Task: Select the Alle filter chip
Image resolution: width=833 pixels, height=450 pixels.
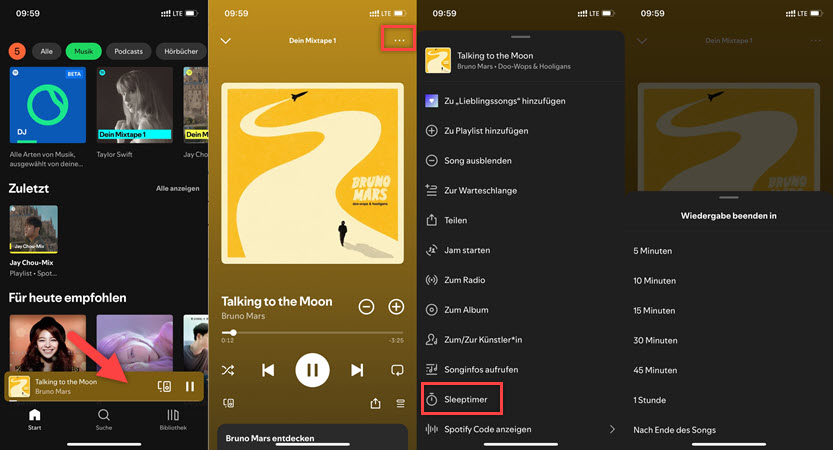Action: (x=47, y=52)
